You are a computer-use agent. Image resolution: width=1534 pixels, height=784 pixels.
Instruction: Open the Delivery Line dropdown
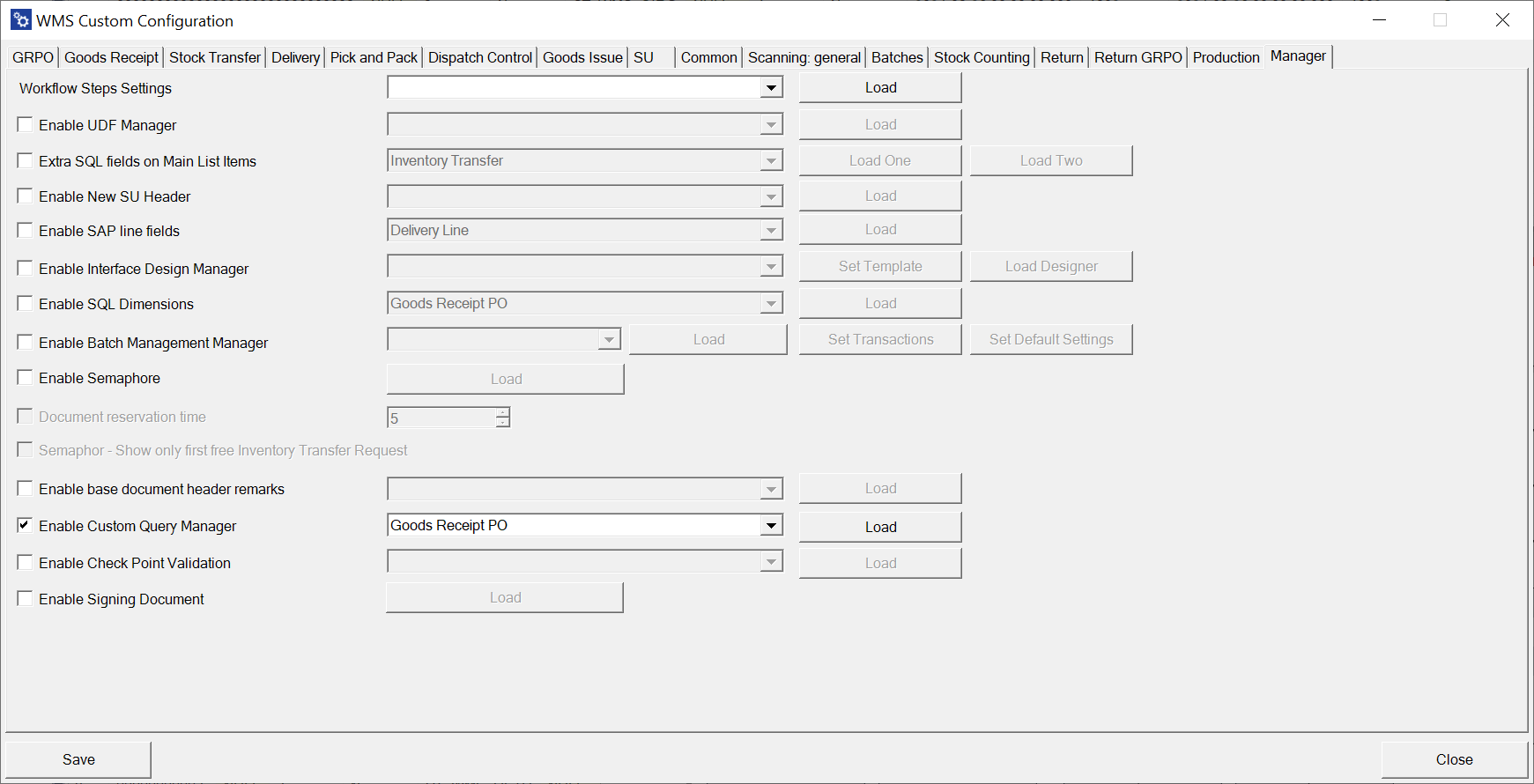tap(771, 230)
